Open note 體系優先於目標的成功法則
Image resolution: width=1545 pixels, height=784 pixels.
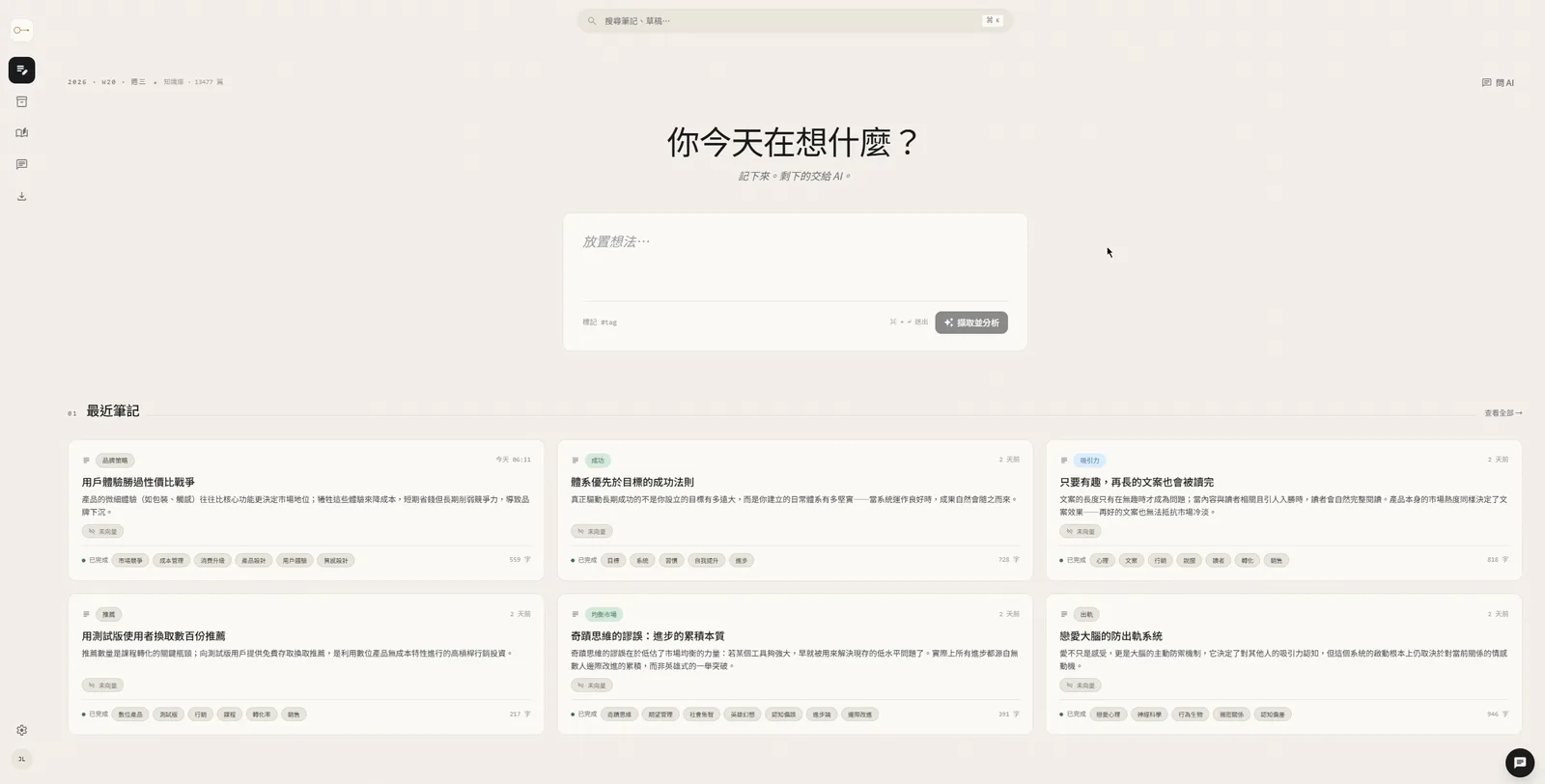click(632, 482)
